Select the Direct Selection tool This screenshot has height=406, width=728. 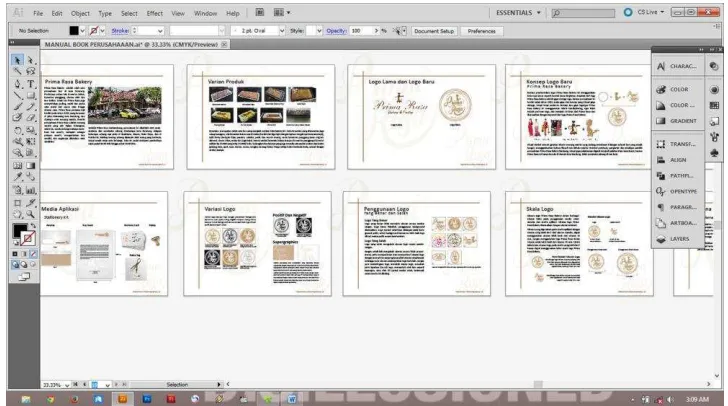[x=31, y=60]
